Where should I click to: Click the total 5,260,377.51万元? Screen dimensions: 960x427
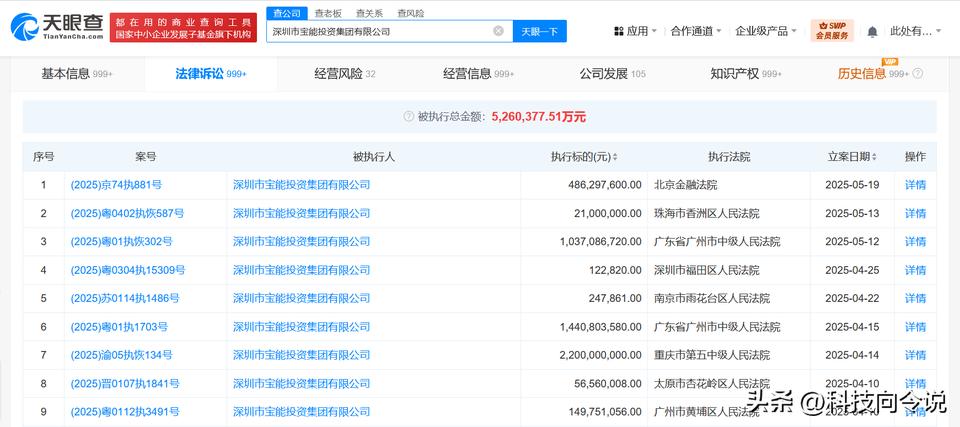tap(539, 116)
